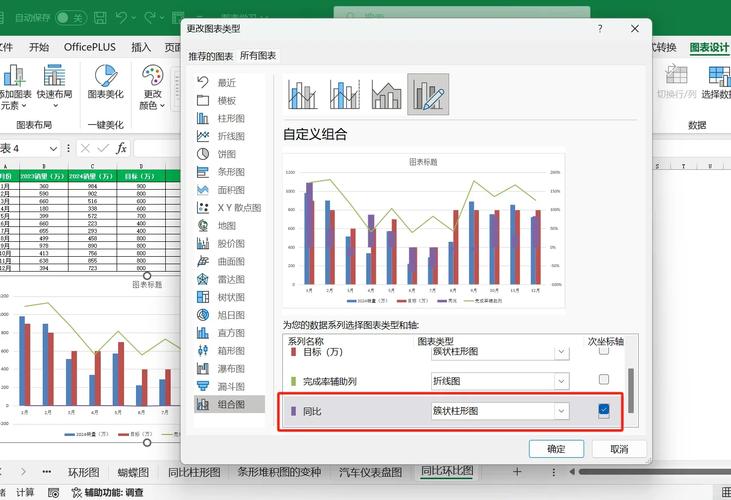This screenshot has height=500, width=731.
Task: Switch to 同比柱形图 sheet tab
Action: pyautogui.click(x=194, y=472)
